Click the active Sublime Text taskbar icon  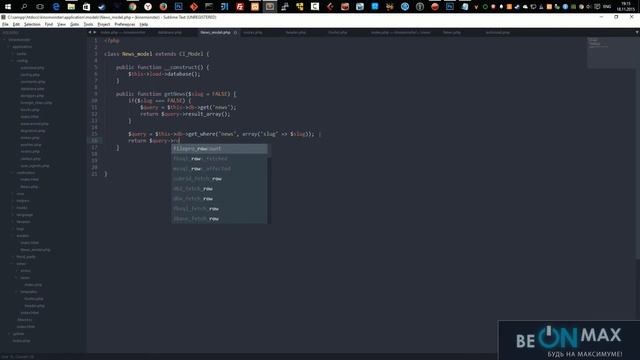tap(270, 7)
